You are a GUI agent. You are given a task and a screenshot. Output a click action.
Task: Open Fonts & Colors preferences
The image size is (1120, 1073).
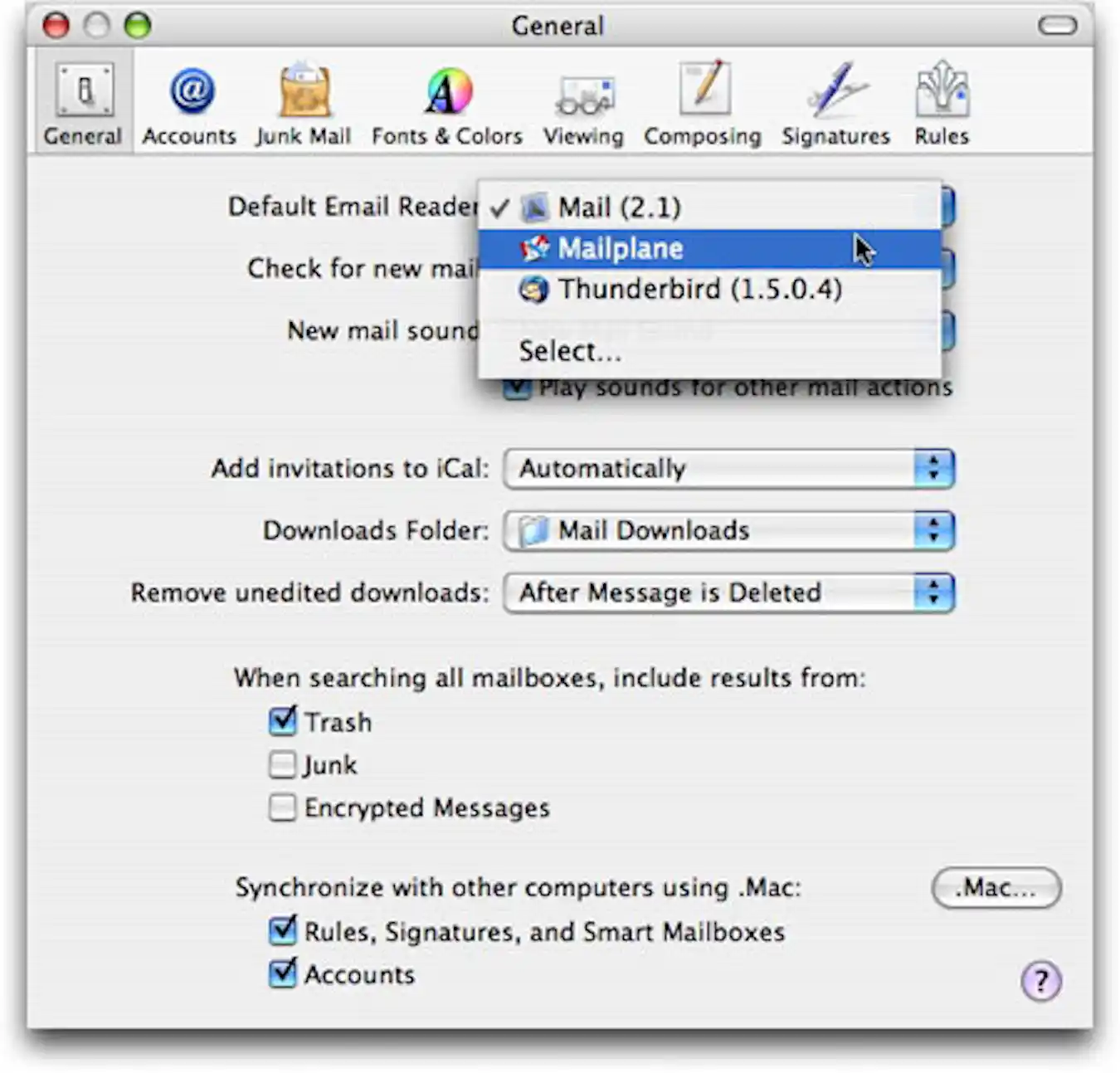point(446,101)
